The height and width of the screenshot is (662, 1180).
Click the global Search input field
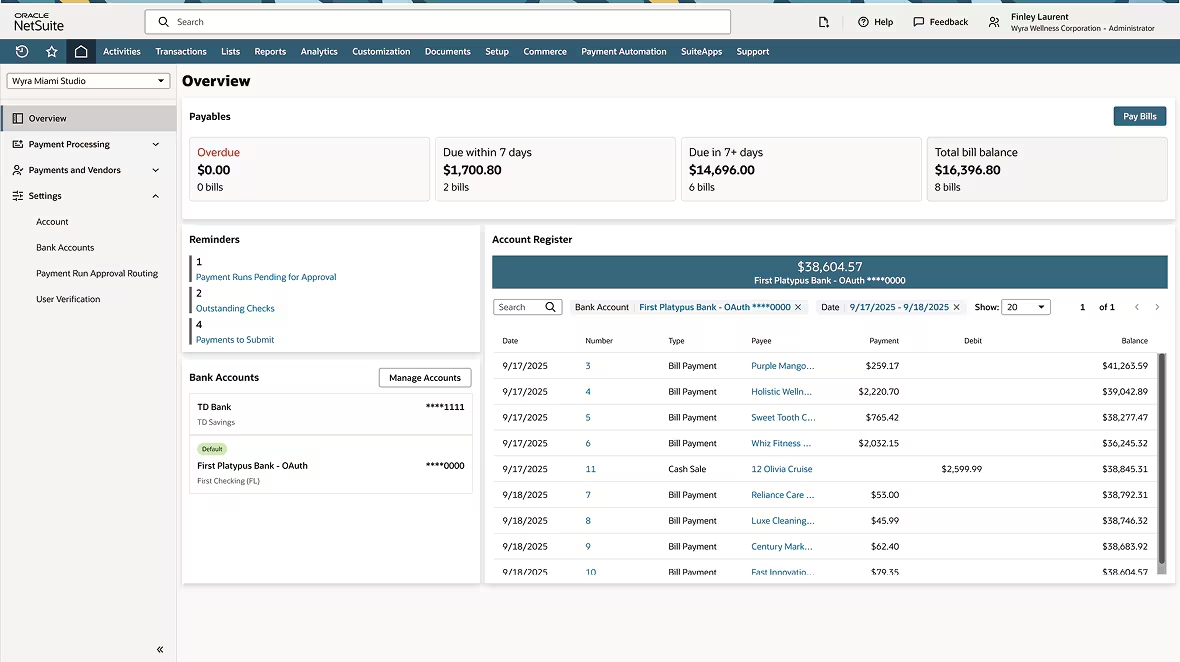(x=437, y=21)
